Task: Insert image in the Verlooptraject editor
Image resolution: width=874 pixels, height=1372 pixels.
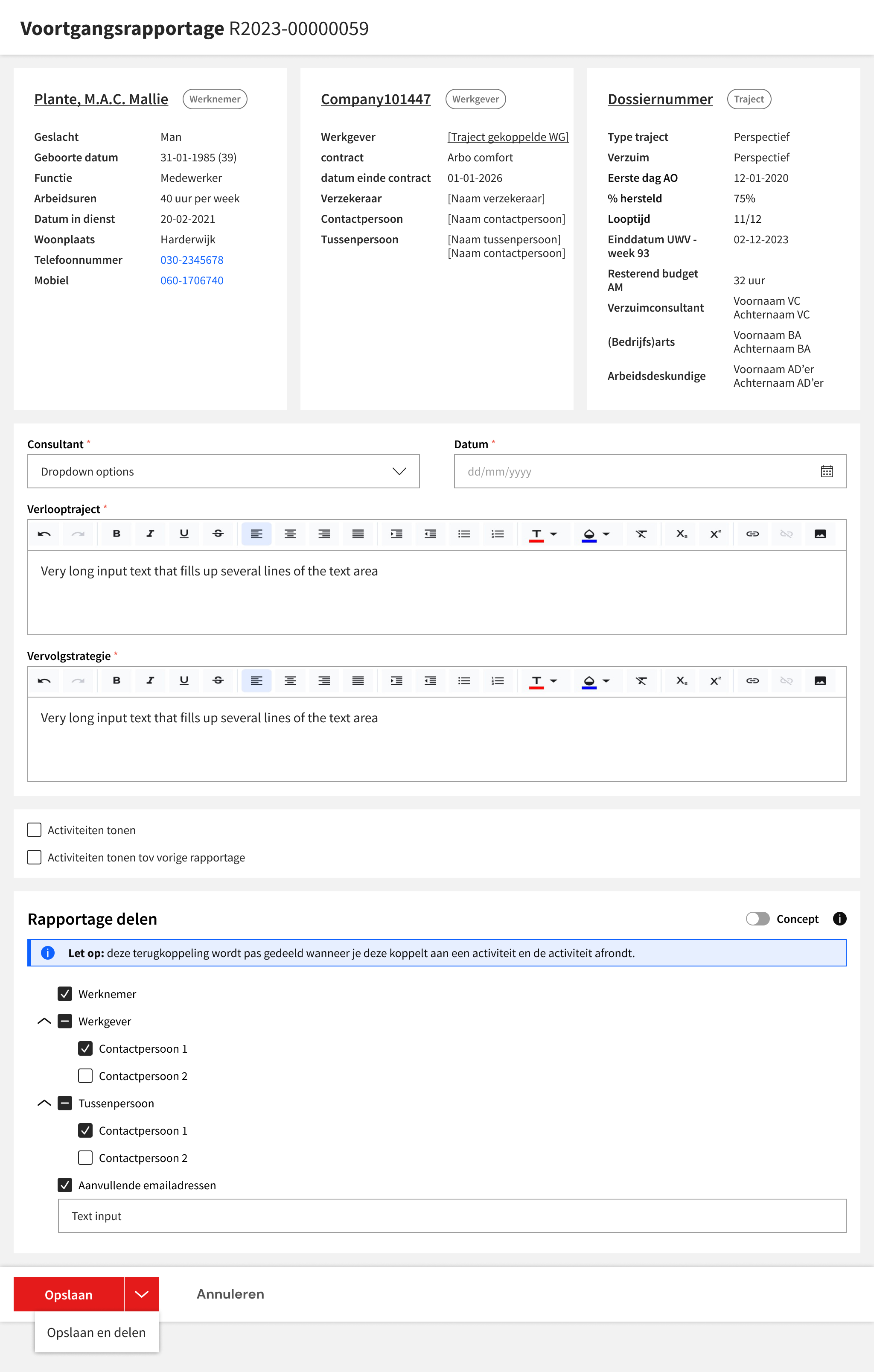Action: [x=821, y=534]
